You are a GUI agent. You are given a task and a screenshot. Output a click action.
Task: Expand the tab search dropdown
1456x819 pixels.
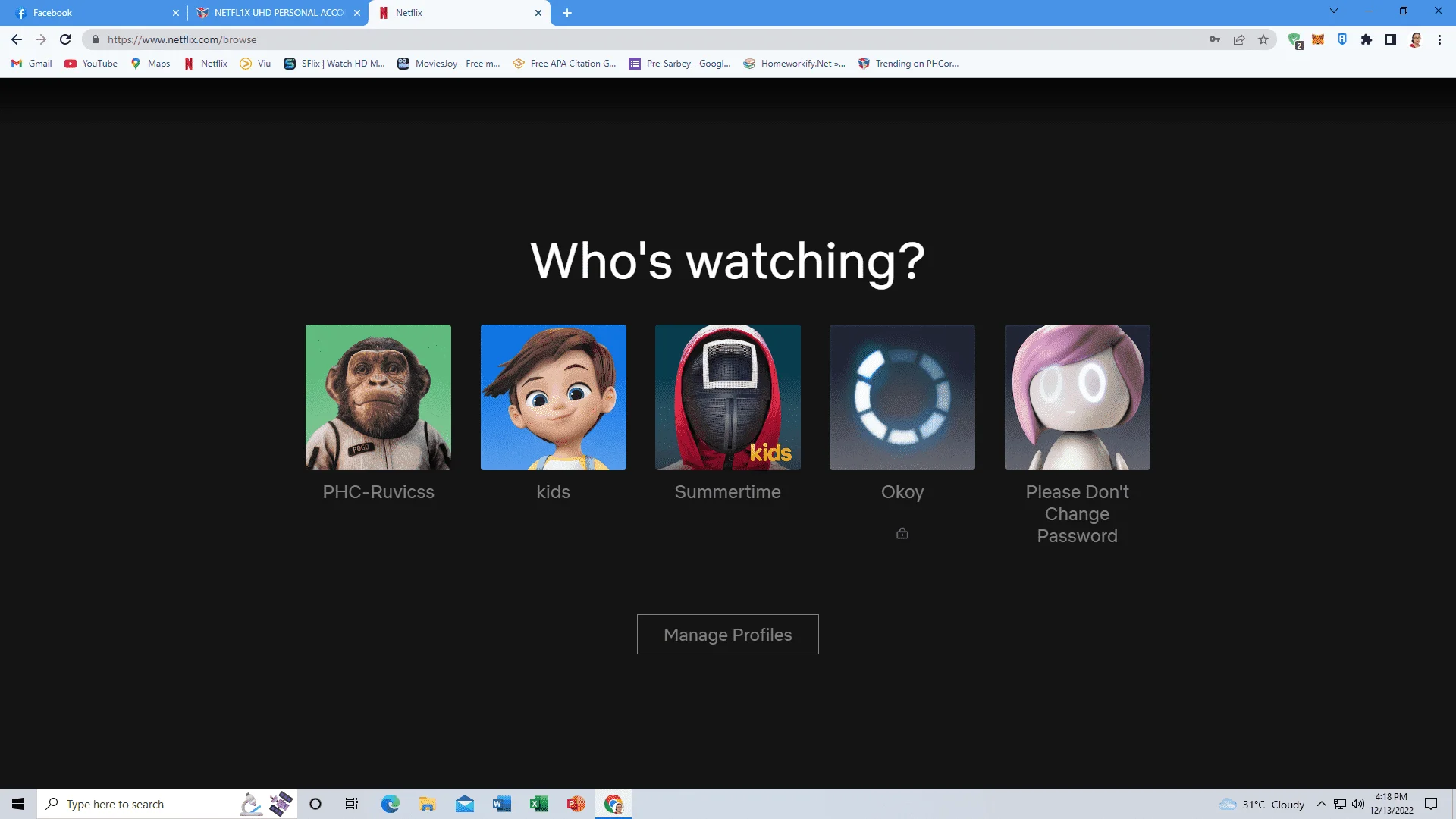coord(1334,11)
